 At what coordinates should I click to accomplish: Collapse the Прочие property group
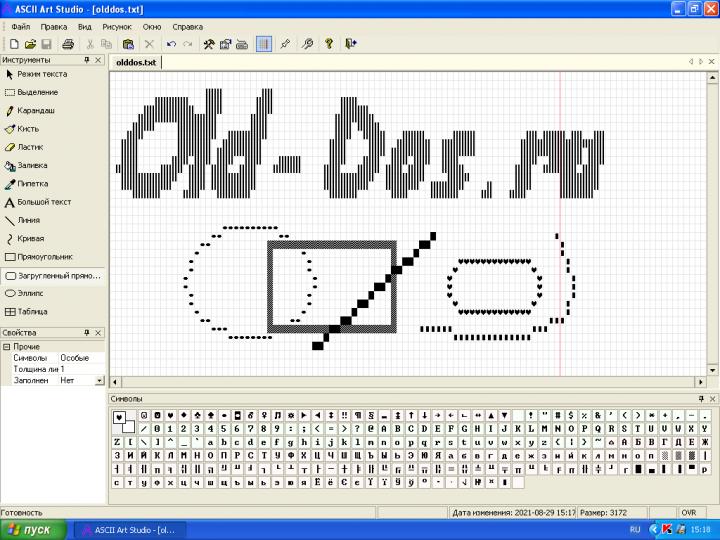coord(6,347)
